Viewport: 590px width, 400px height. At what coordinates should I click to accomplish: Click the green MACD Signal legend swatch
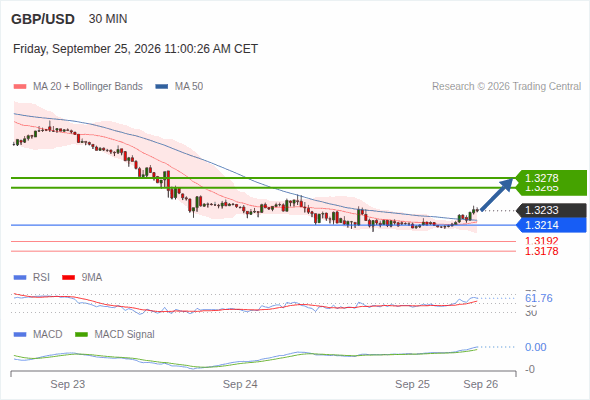(x=81, y=335)
